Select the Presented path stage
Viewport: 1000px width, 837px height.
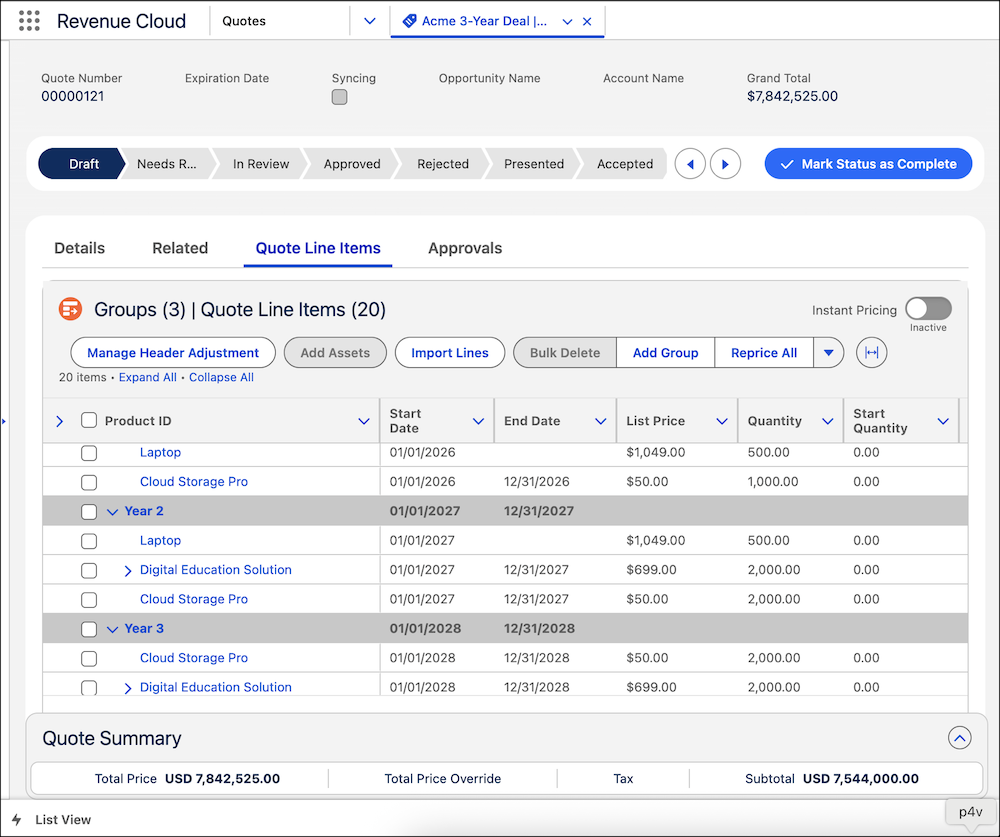click(534, 164)
